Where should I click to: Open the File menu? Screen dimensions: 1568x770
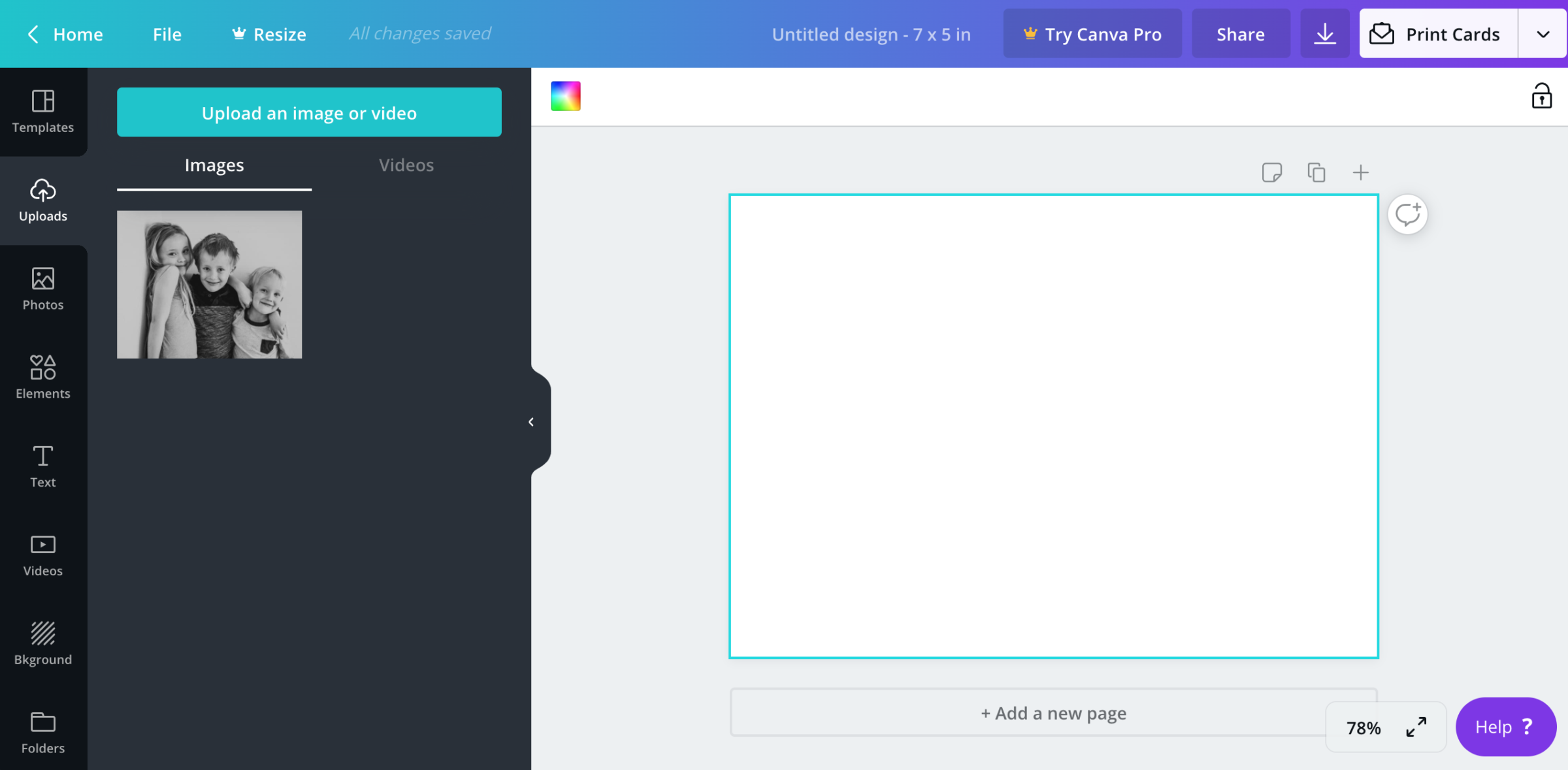point(167,34)
